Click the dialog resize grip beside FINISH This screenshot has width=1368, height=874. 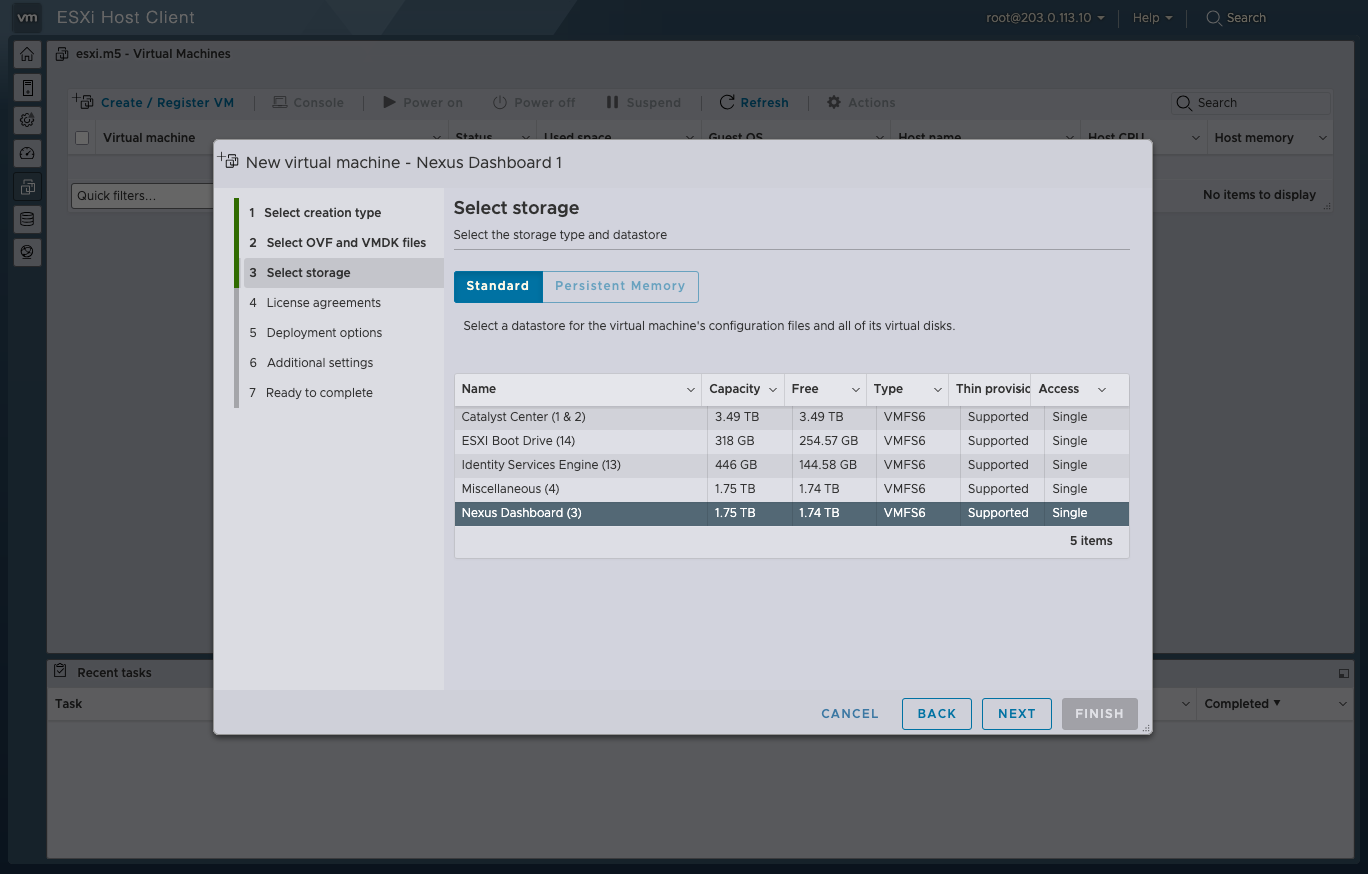1146,728
